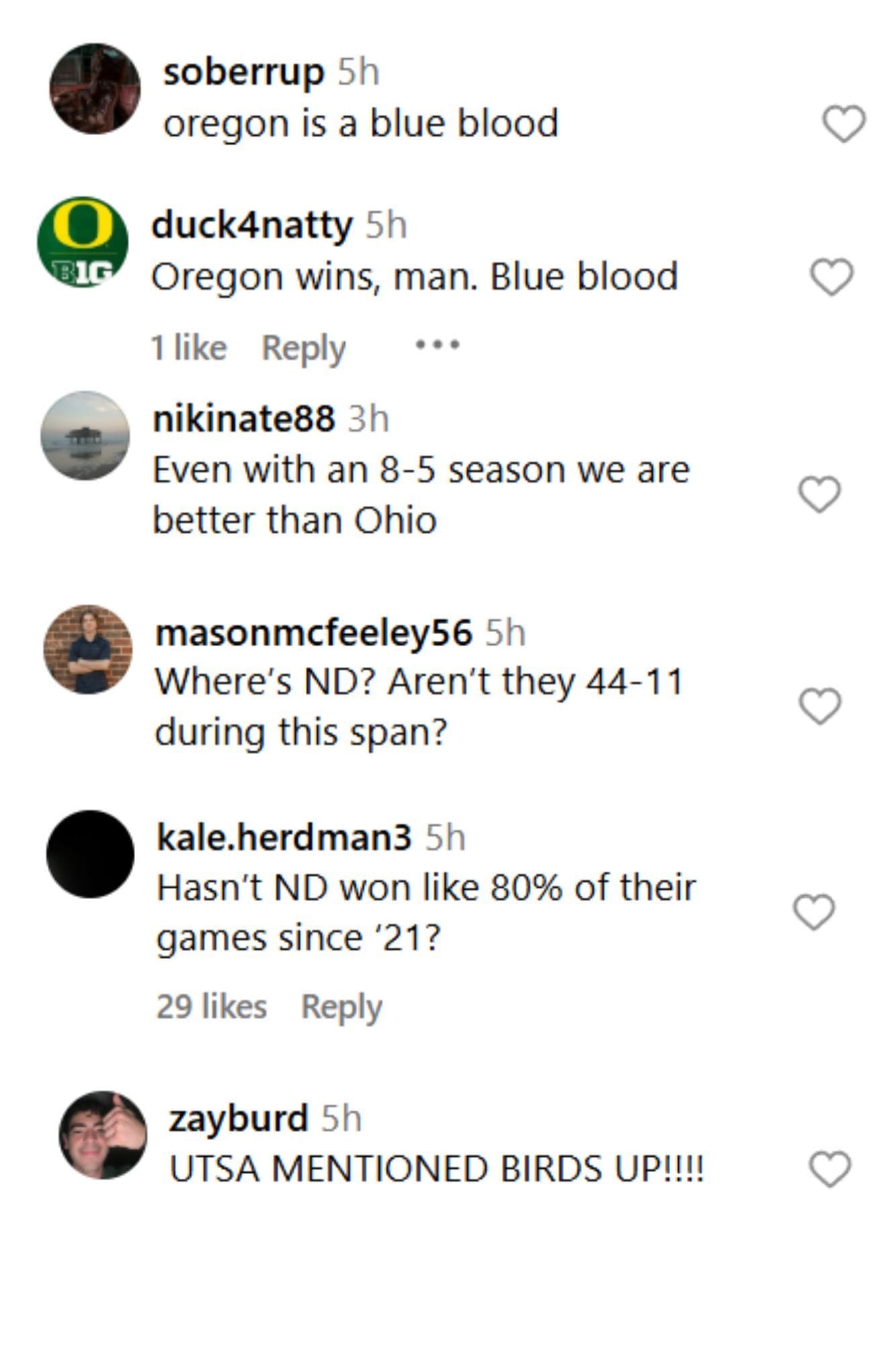Open duck4natty's Oregon logo avatar
The width and height of the screenshot is (896, 1345).
point(82,241)
